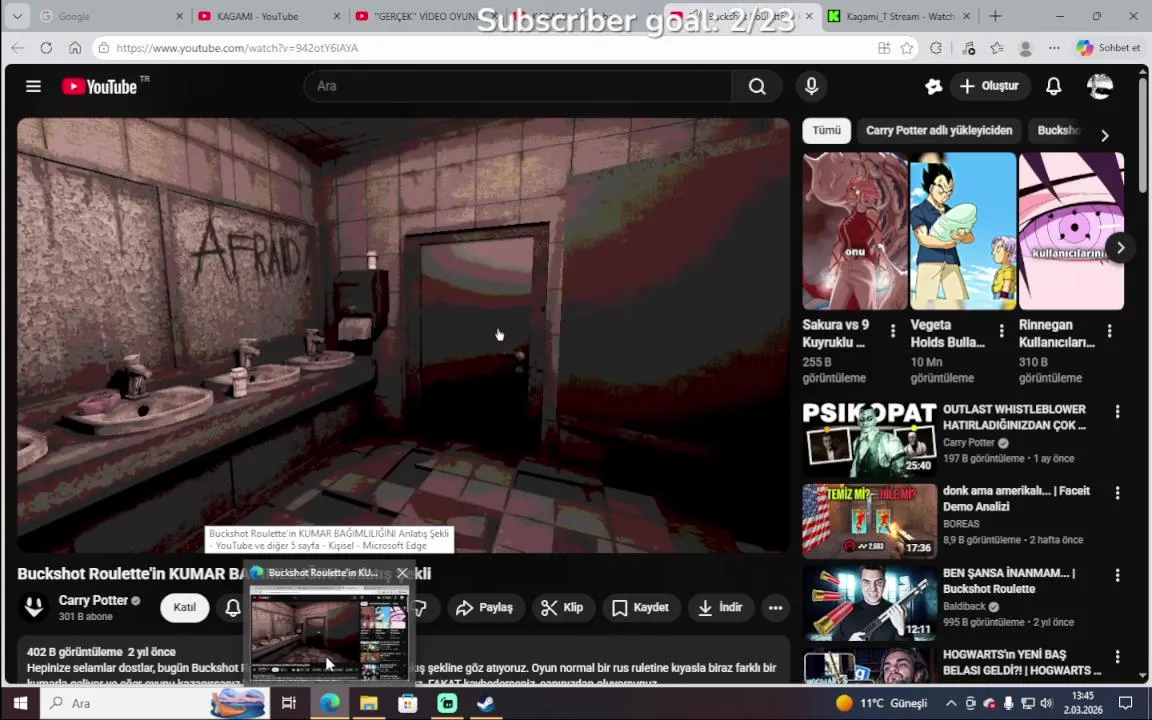Click the Paylaş share button
The height and width of the screenshot is (720, 1152).
click(x=485, y=608)
